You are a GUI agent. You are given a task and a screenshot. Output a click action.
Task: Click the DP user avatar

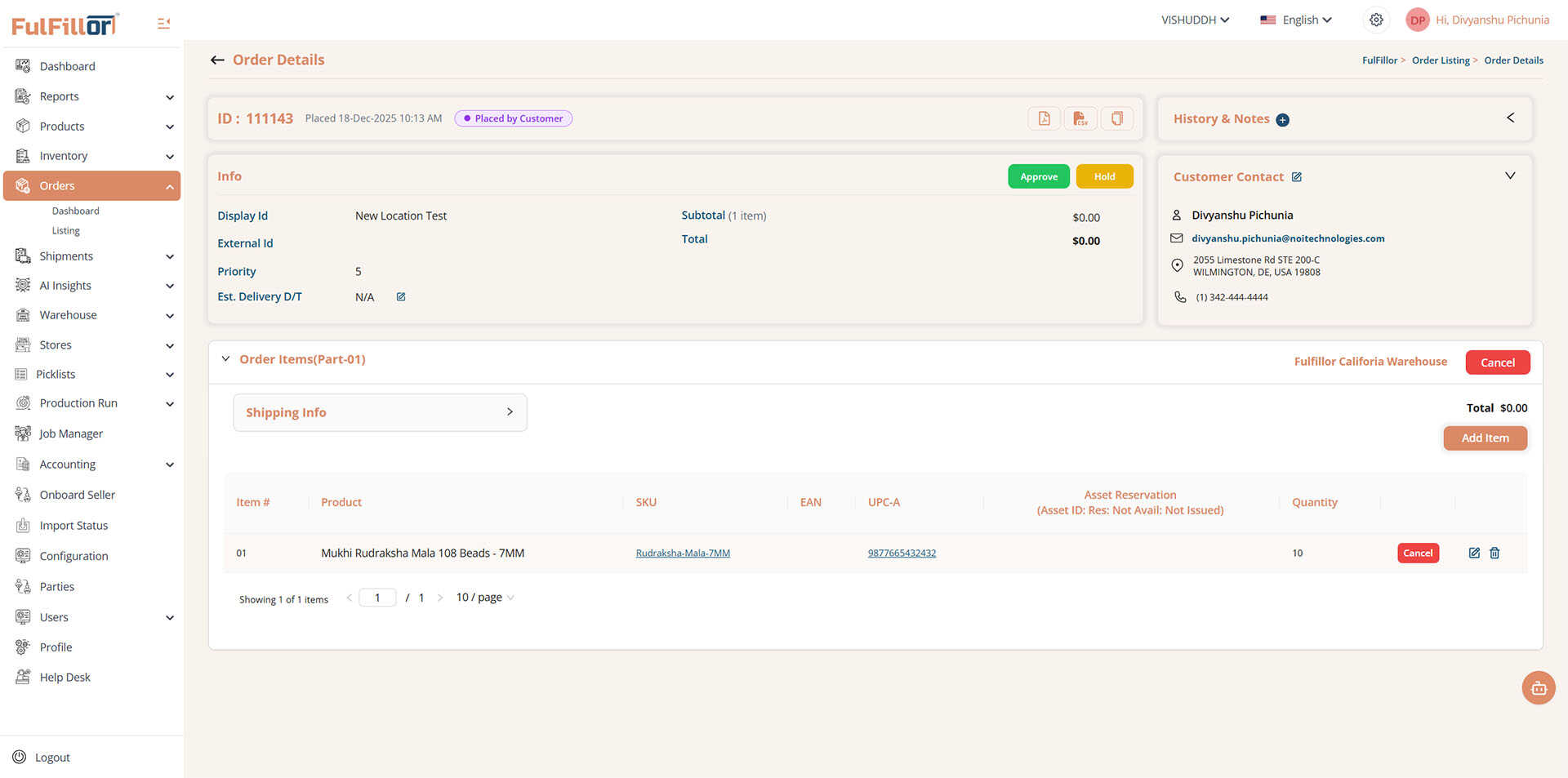coord(1417,20)
